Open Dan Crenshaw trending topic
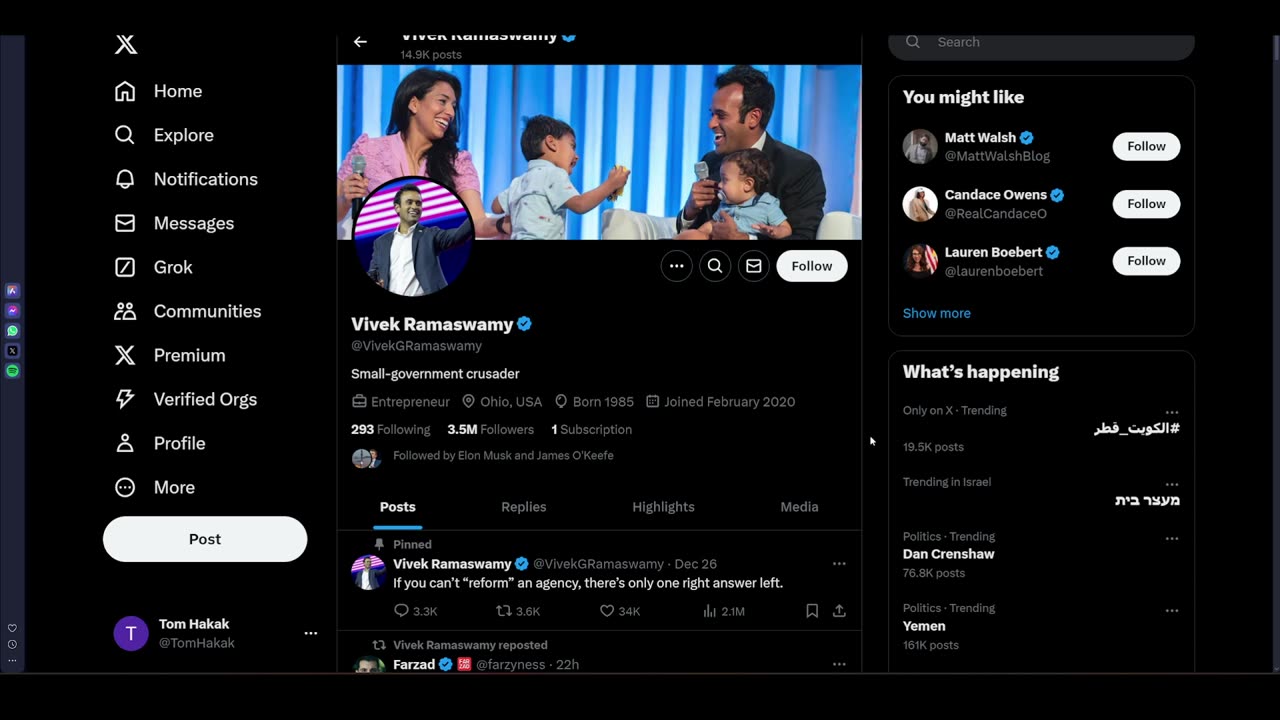Viewport: 1280px width, 720px height. click(x=948, y=554)
